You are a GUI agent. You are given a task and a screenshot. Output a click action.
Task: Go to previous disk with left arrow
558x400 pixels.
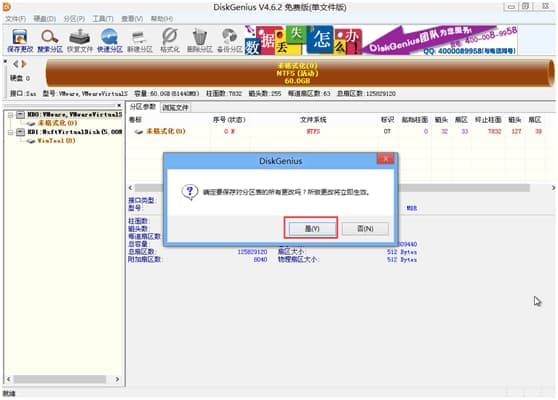tap(16, 64)
